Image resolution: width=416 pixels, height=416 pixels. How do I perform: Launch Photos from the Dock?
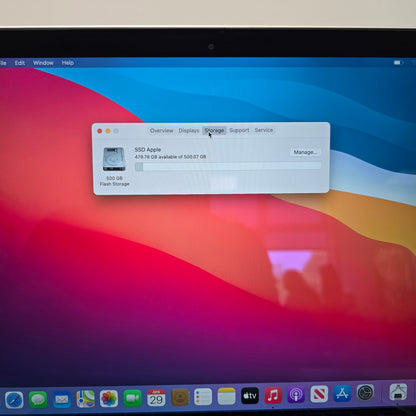point(109,398)
